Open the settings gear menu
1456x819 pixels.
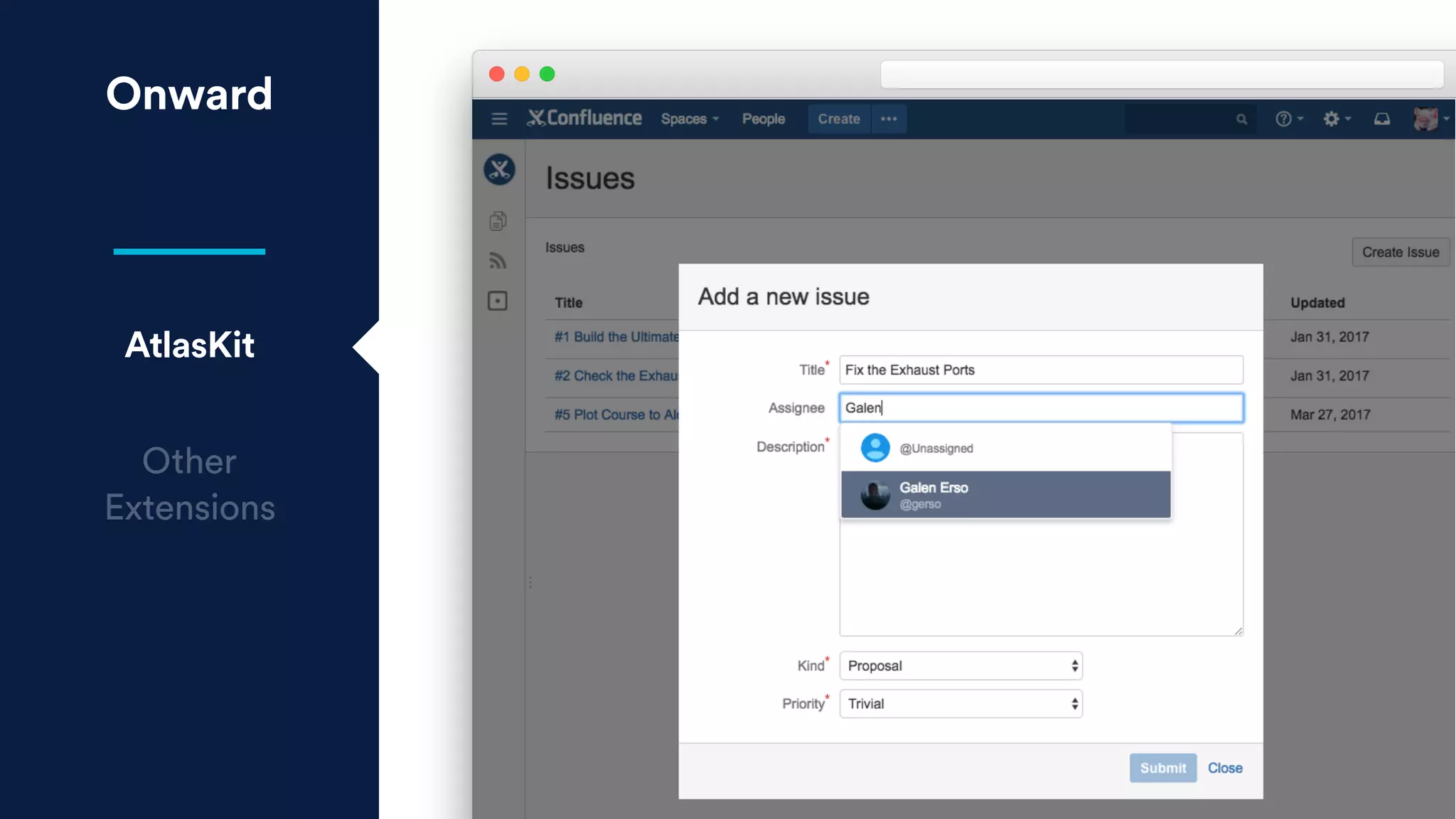(x=1337, y=119)
